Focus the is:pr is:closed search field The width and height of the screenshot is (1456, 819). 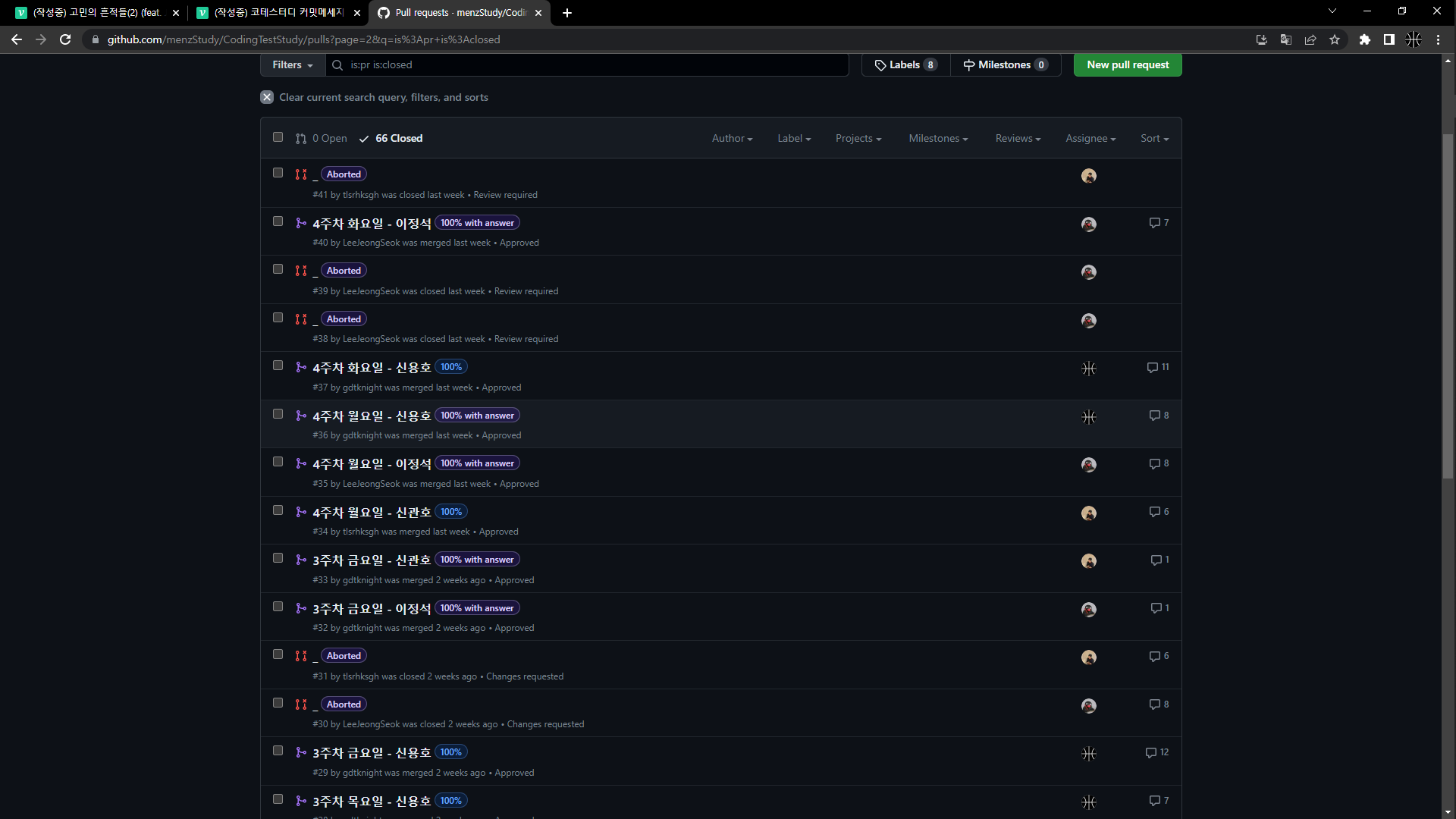(x=591, y=65)
